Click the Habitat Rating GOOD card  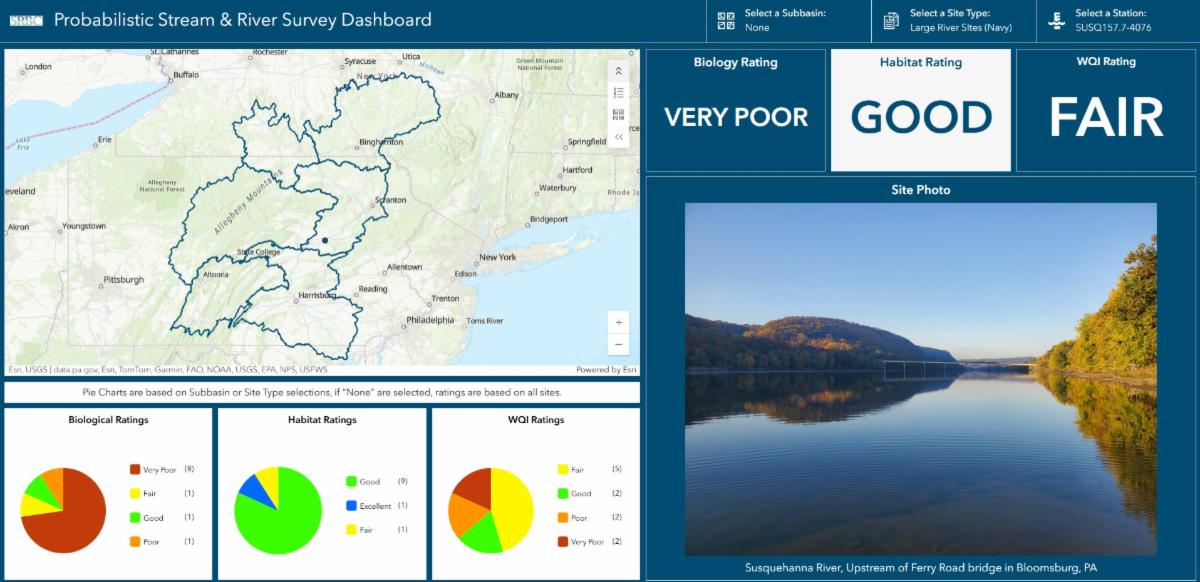[x=921, y=110]
